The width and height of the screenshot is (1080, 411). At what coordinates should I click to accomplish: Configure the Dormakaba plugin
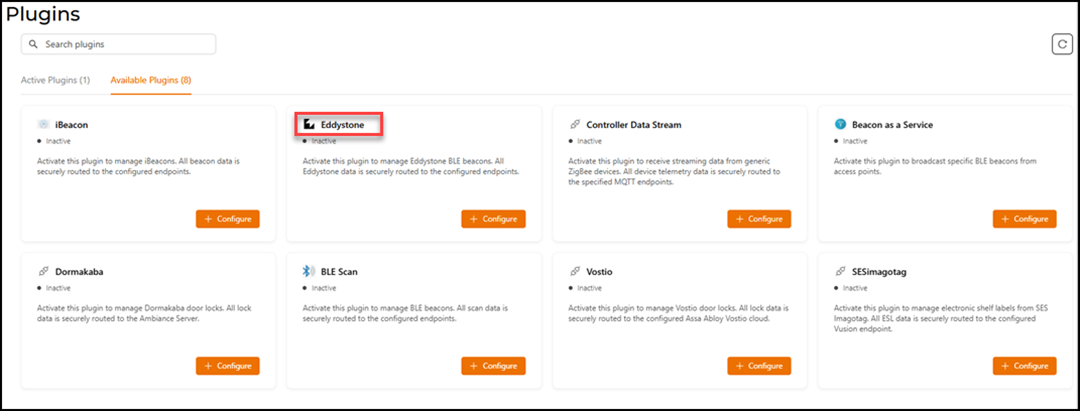coord(228,366)
